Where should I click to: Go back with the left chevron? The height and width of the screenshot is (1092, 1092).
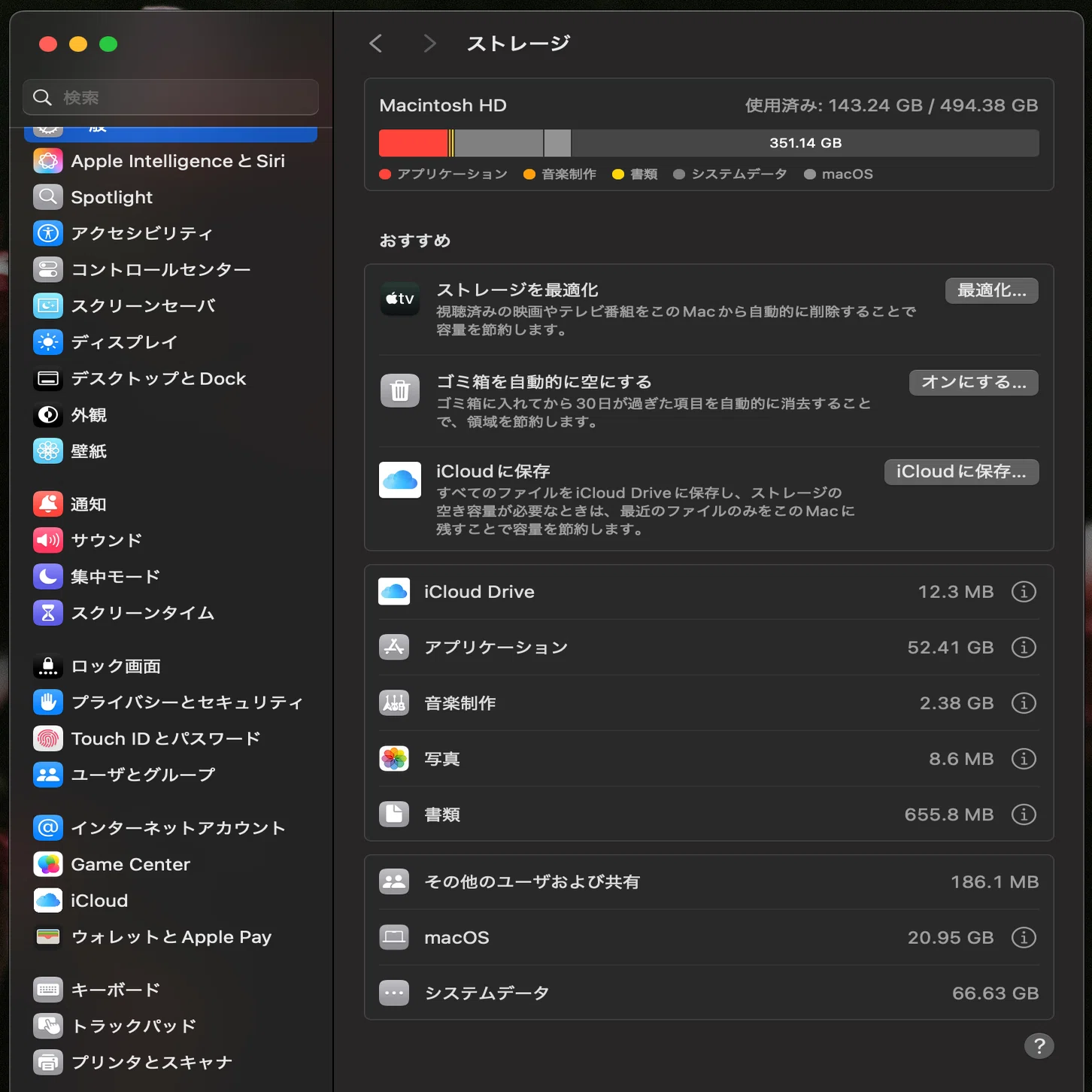click(376, 44)
